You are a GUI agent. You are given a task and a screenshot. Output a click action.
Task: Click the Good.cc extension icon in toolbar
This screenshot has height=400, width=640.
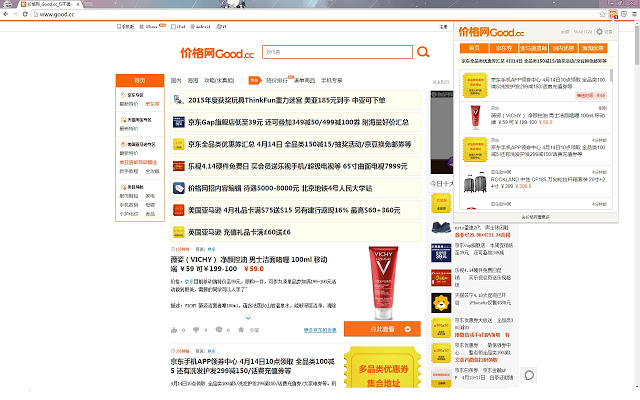coord(613,14)
